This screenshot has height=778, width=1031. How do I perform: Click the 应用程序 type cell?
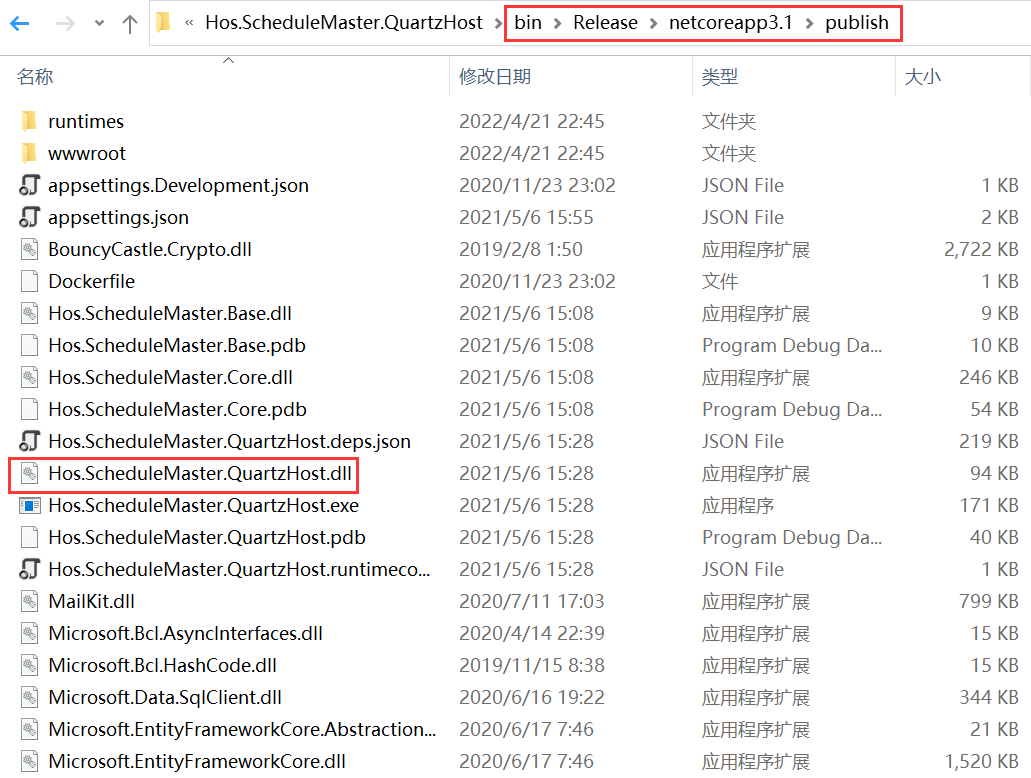[738, 506]
